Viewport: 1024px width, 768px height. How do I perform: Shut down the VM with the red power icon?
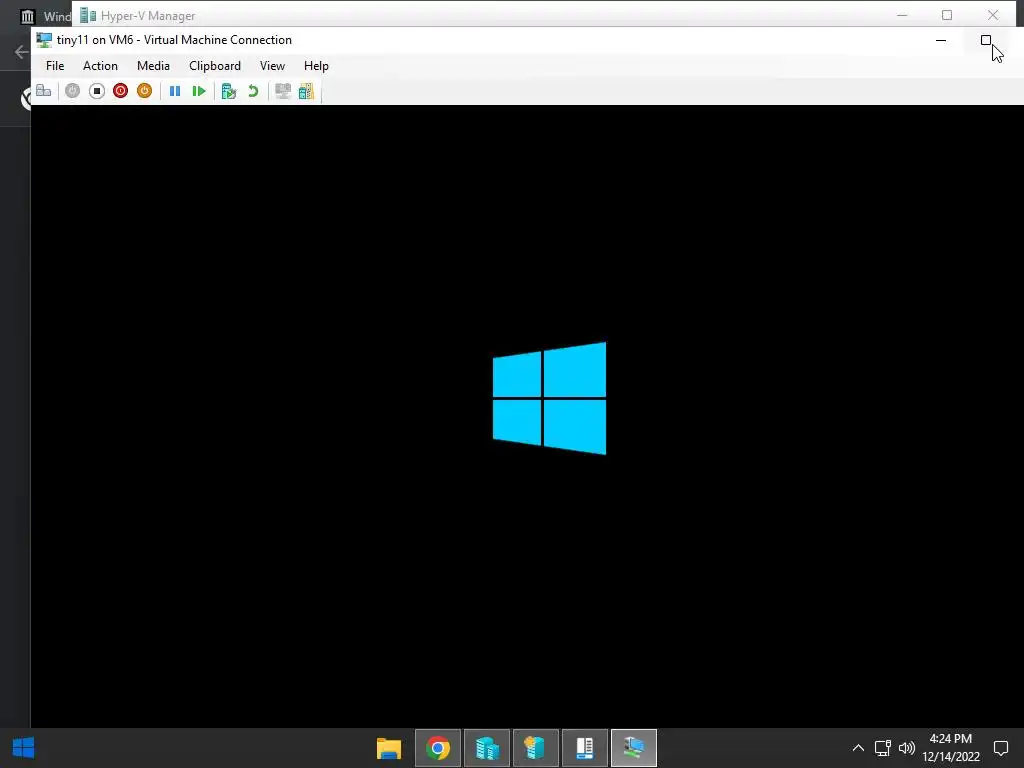[120, 91]
